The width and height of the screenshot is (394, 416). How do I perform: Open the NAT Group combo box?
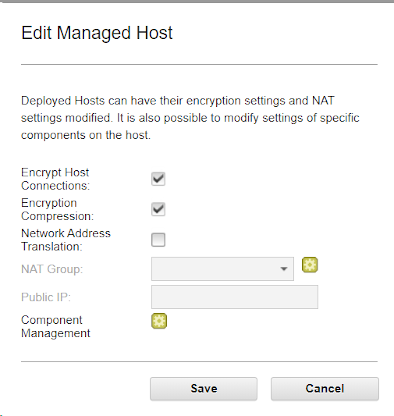click(222, 269)
